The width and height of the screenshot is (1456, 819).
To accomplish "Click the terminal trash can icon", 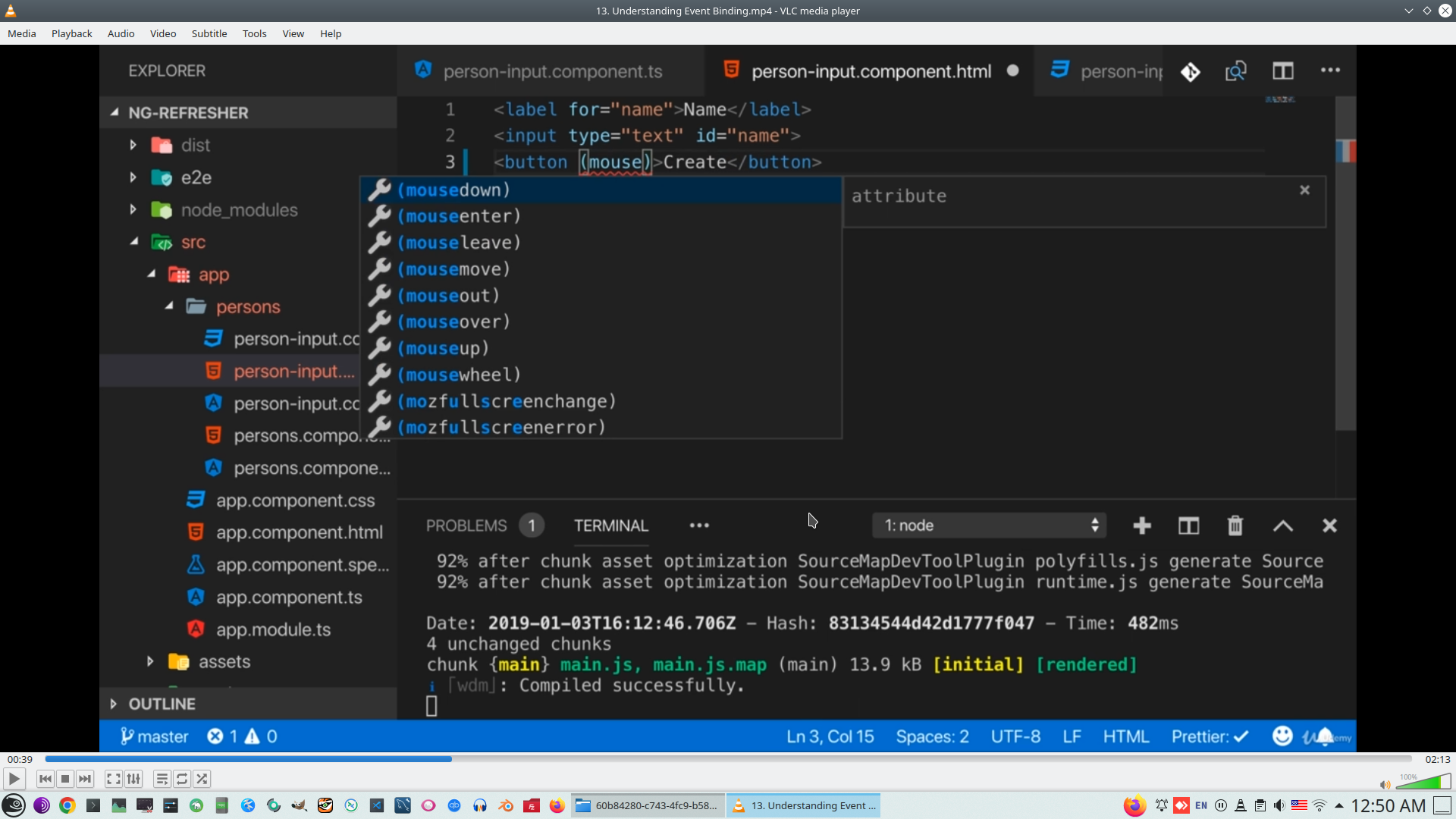I will point(1235,526).
